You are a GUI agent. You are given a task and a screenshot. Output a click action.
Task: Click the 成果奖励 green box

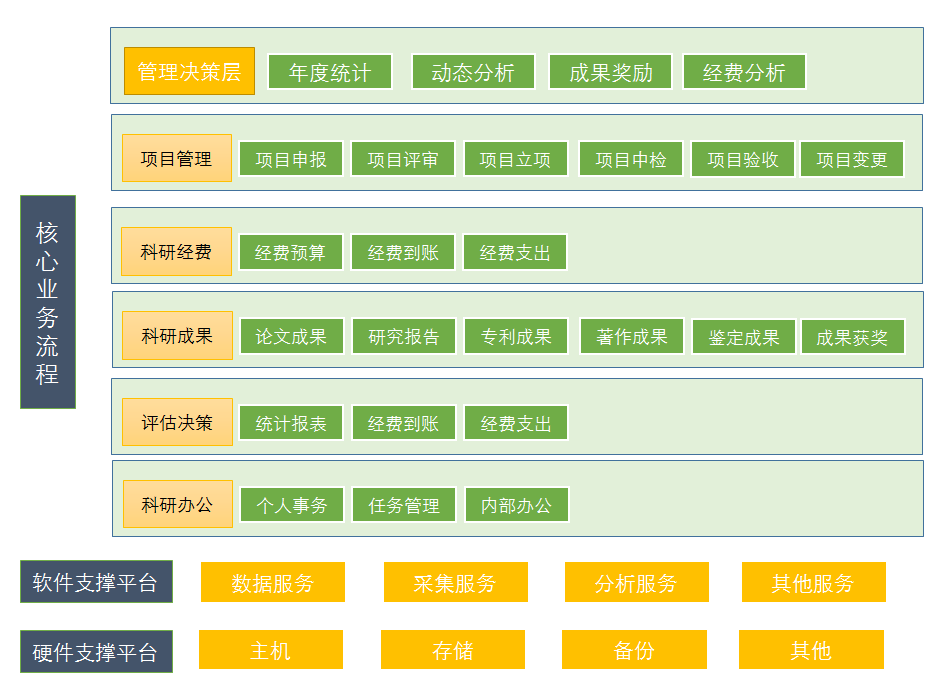[610, 72]
